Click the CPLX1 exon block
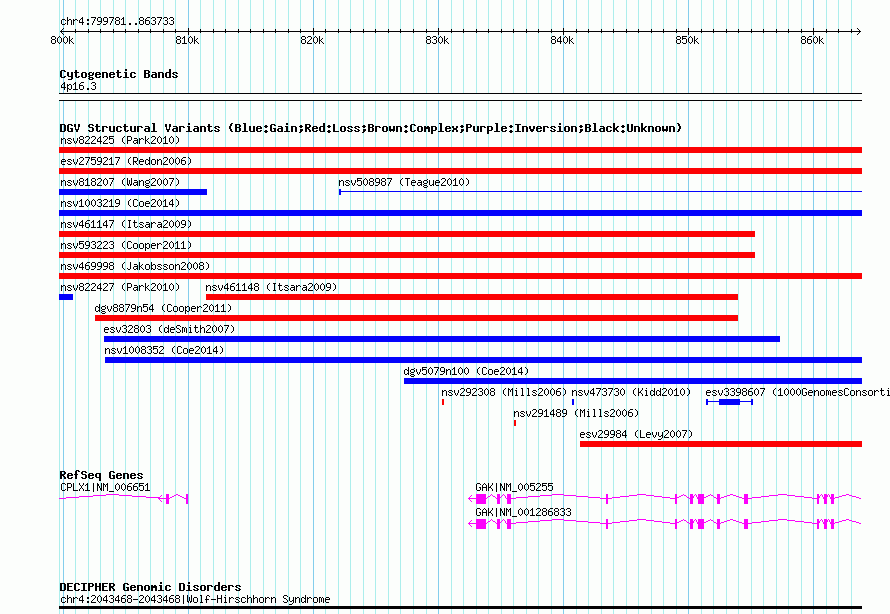Viewport: 890px width, 614px height. pos(167,499)
